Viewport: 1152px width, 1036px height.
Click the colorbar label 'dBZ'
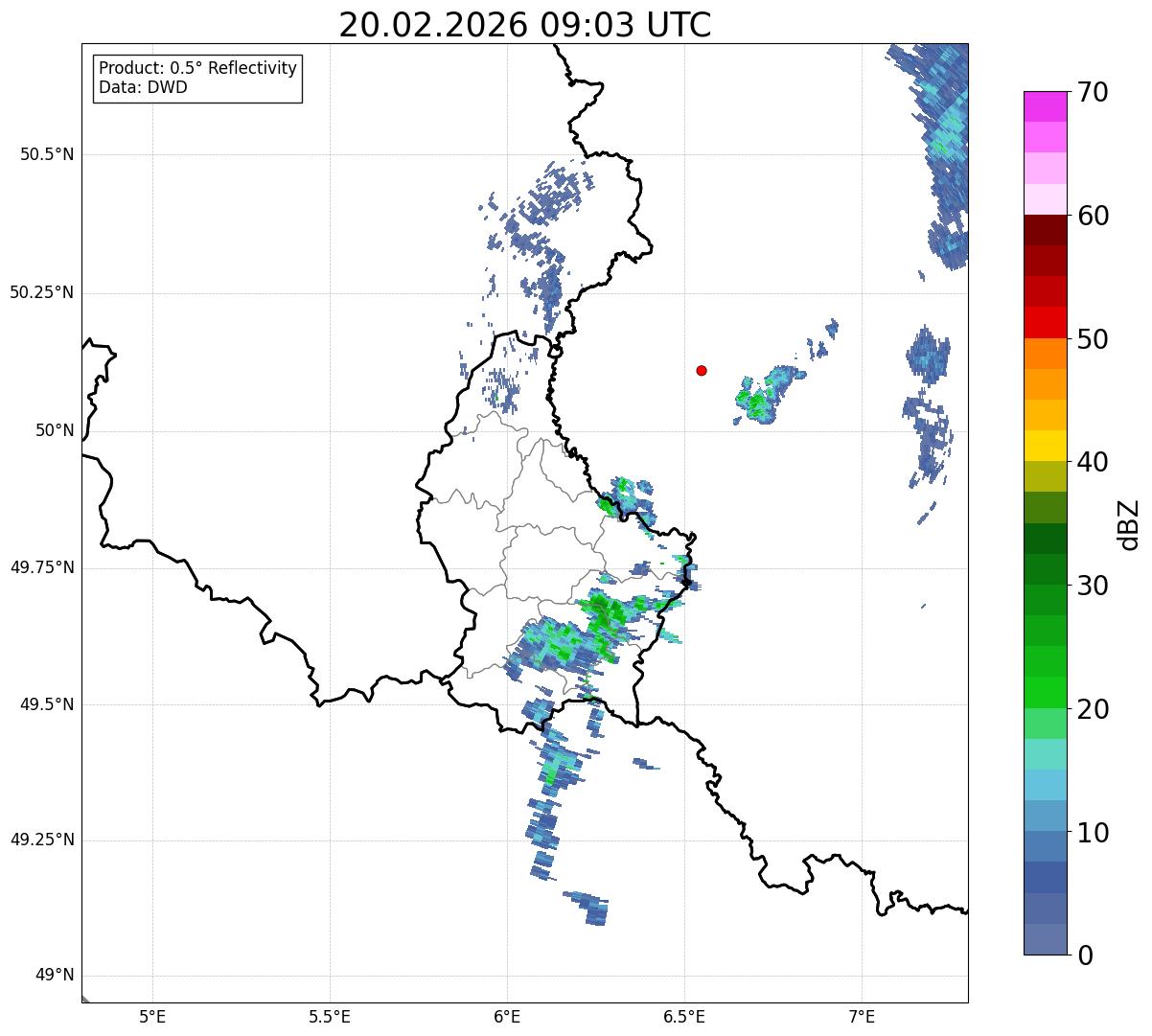click(1128, 523)
